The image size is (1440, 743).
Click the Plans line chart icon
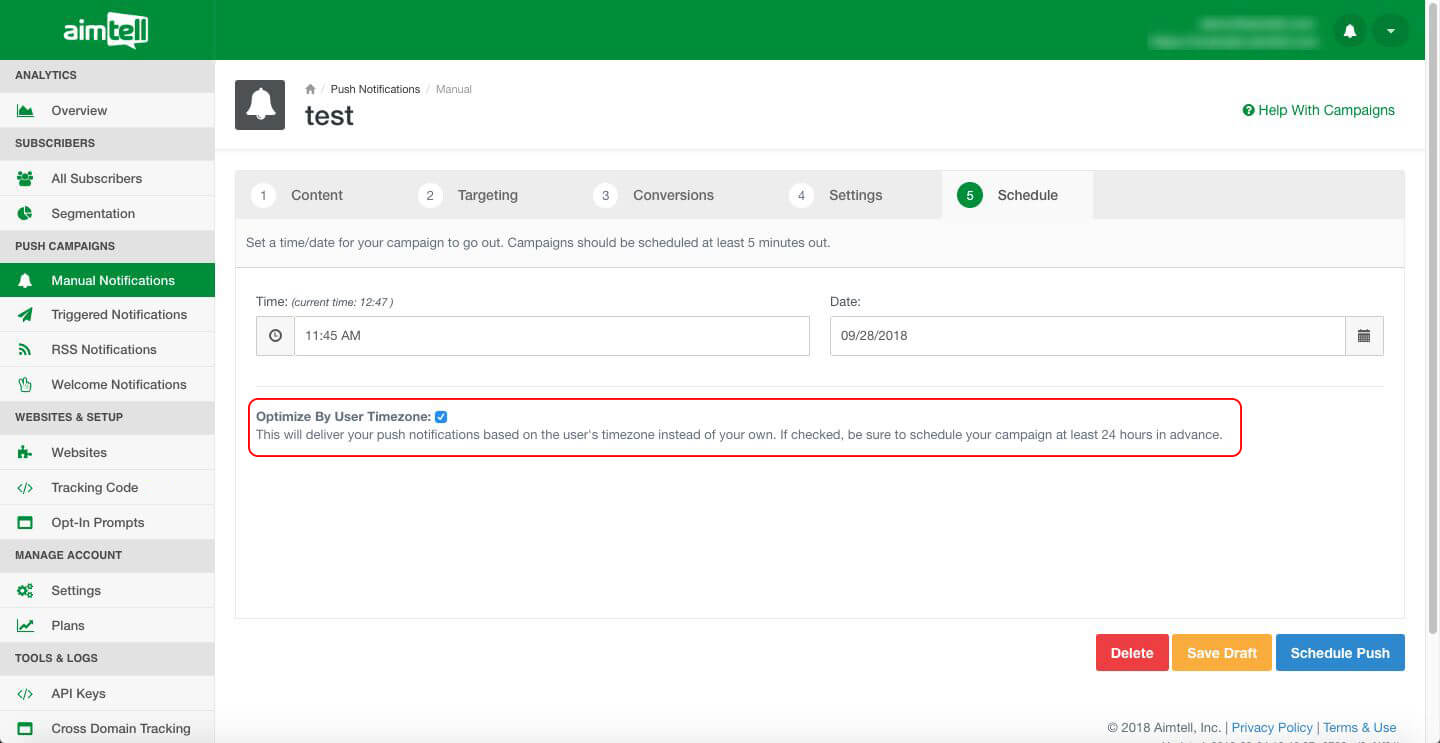(25, 626)
